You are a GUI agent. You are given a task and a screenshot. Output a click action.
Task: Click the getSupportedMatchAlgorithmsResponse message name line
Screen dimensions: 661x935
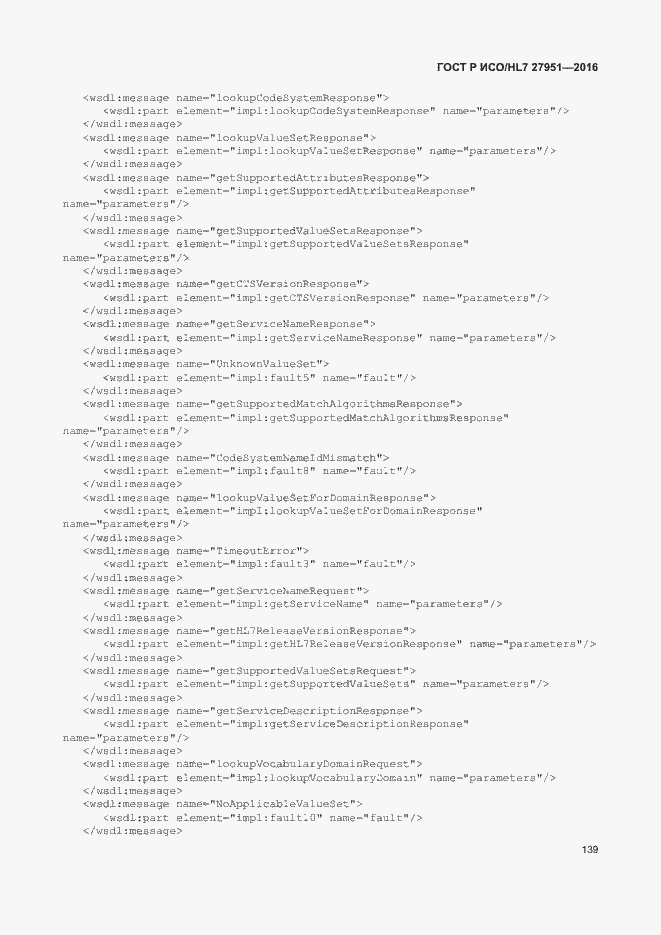(272, 404)
